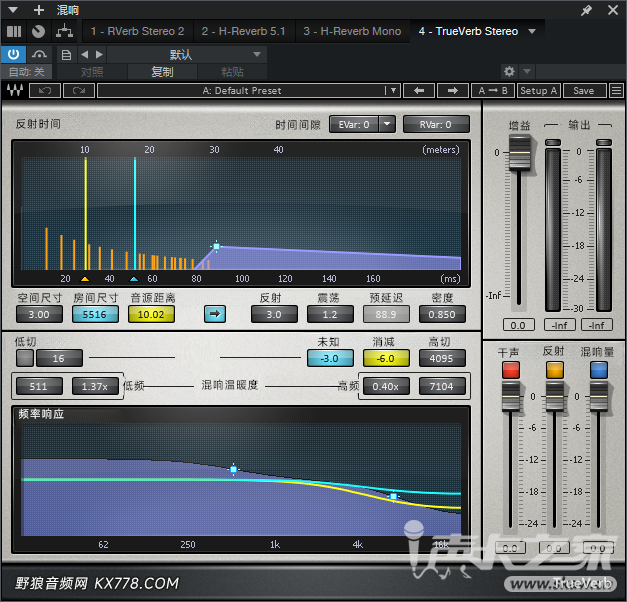The image size is (627, 602).
Task: Toggle the low-cut enable square button
Action: pos(25,358)
